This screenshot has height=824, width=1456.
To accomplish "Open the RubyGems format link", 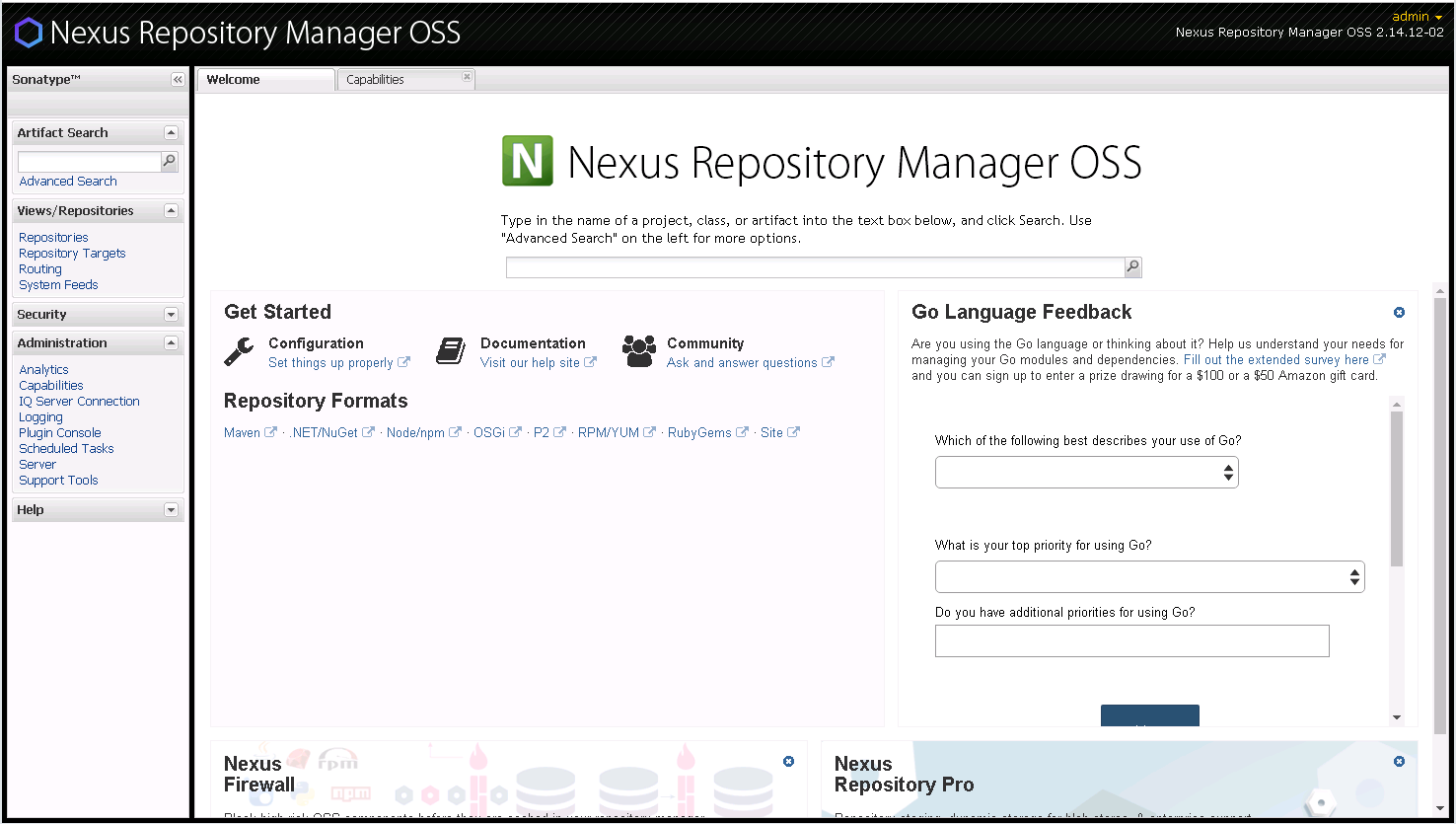I will point(699,433).
